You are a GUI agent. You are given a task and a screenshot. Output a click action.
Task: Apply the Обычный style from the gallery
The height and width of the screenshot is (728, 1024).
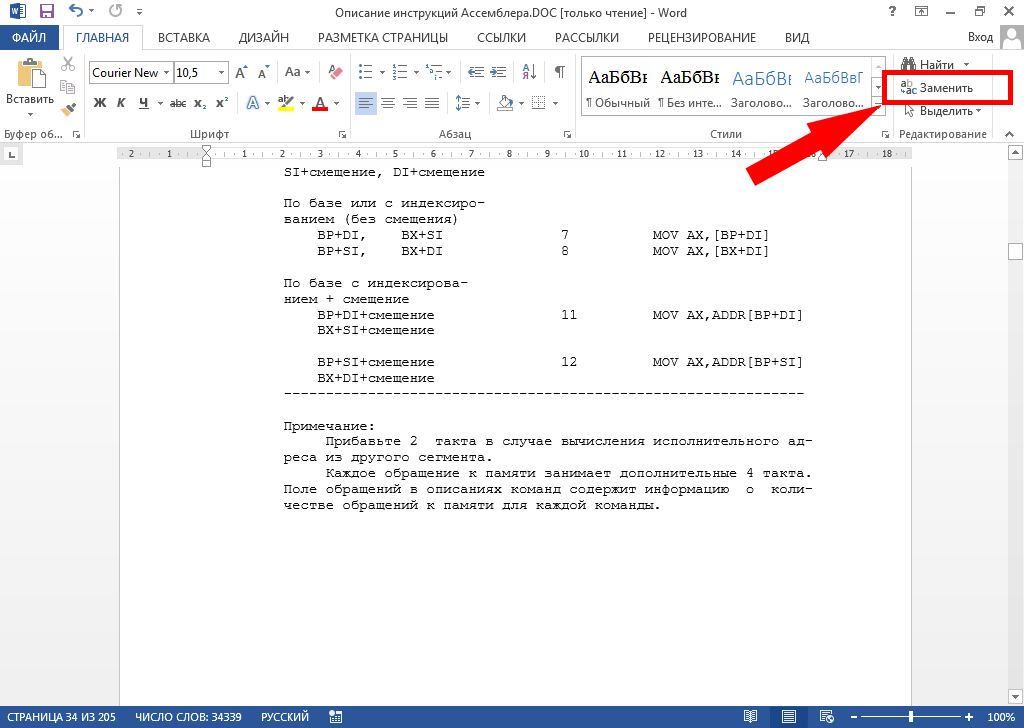(617, 88)
